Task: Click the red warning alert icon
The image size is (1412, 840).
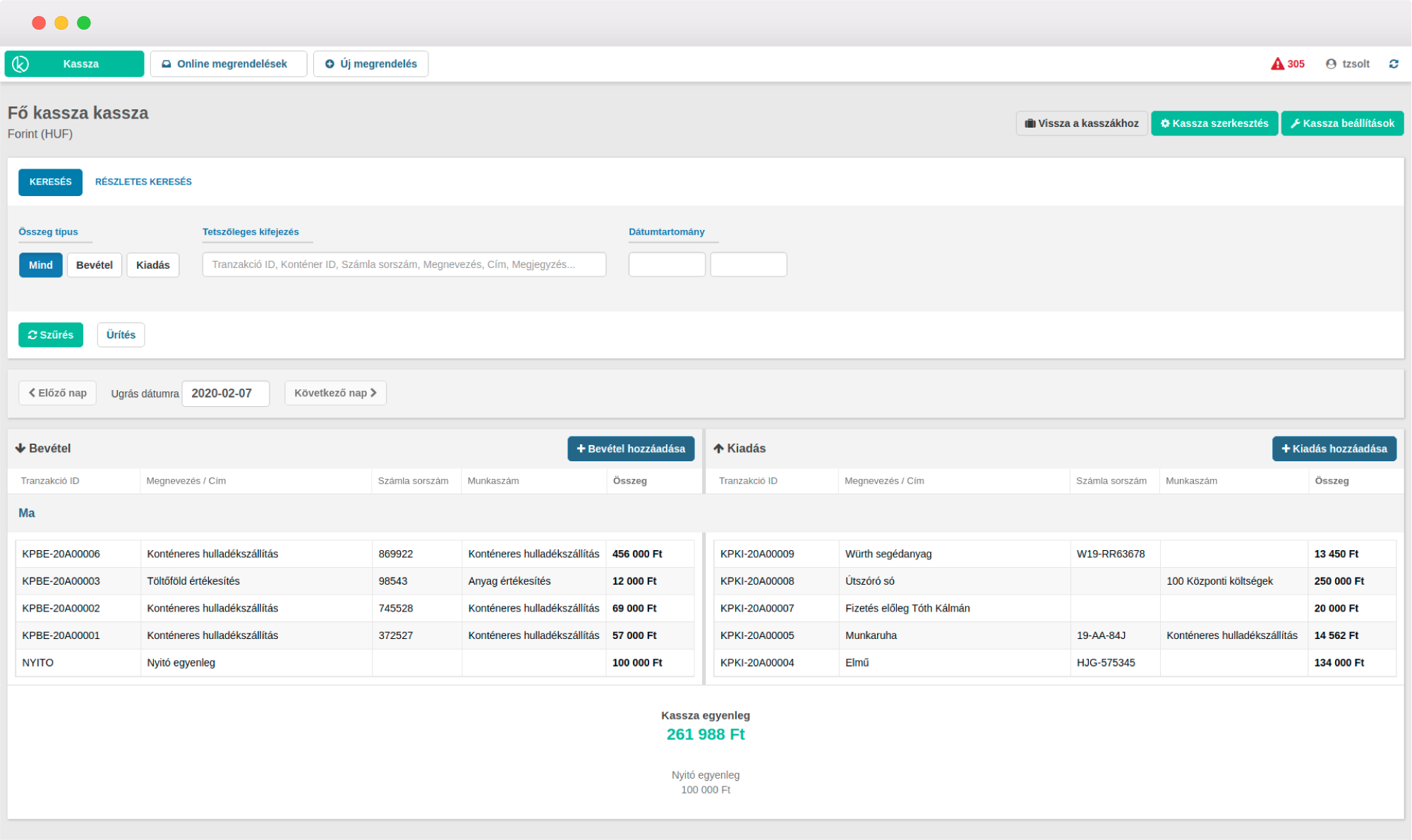Action: click(x=1277, y=64)
